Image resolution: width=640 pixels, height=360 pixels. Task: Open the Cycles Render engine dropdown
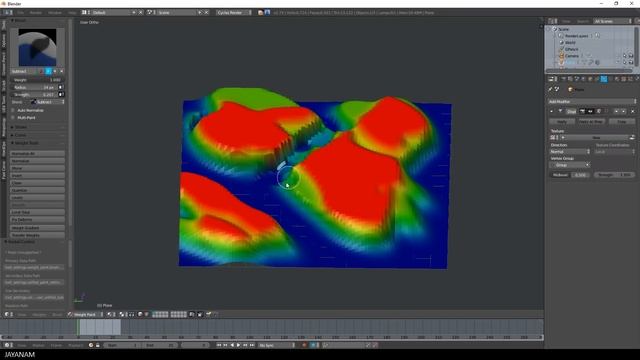point(234,13)
